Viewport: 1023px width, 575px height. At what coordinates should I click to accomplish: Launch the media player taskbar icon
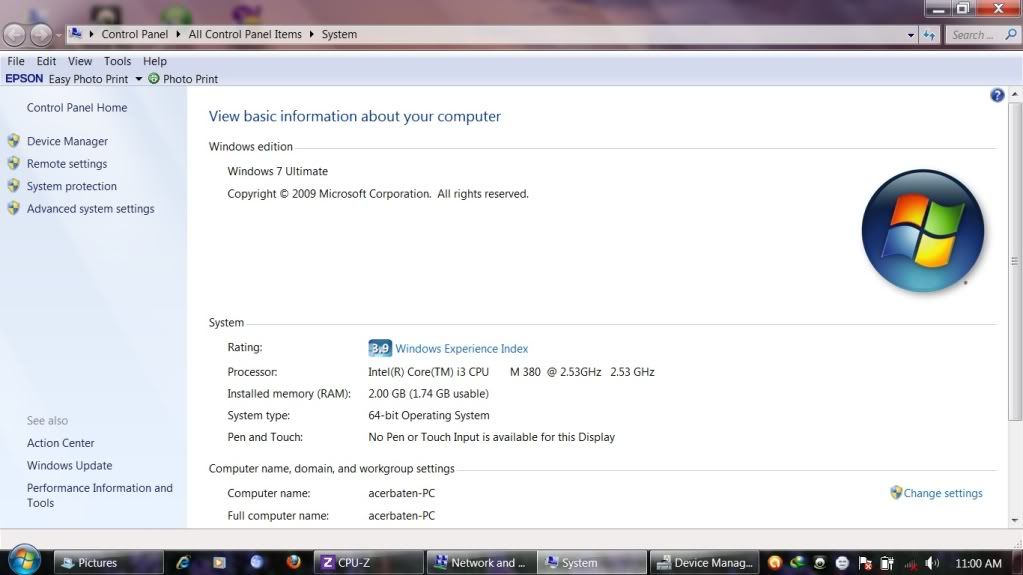click(x=219, y=563)
